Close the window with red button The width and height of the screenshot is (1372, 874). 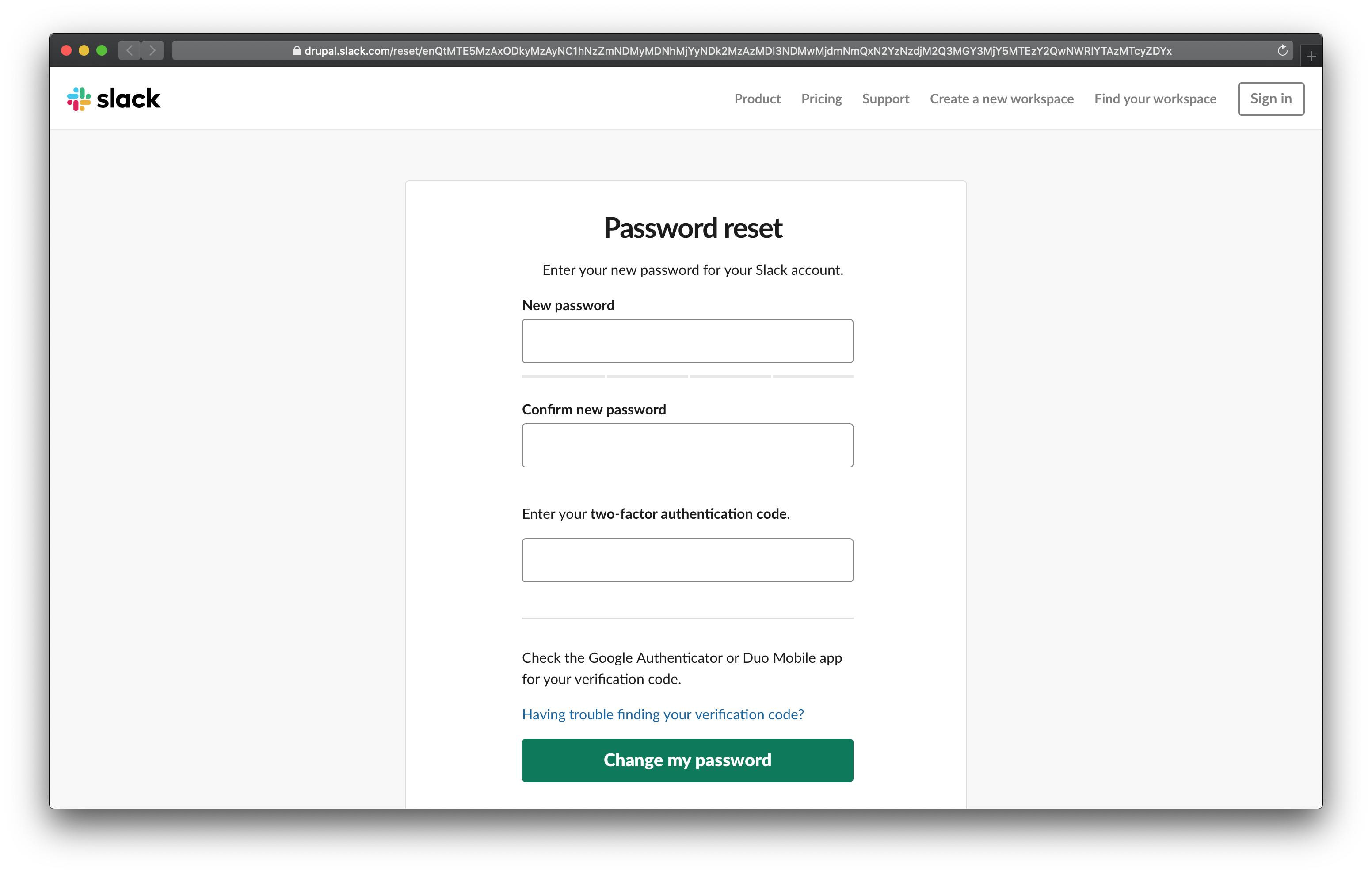point(66,51)
